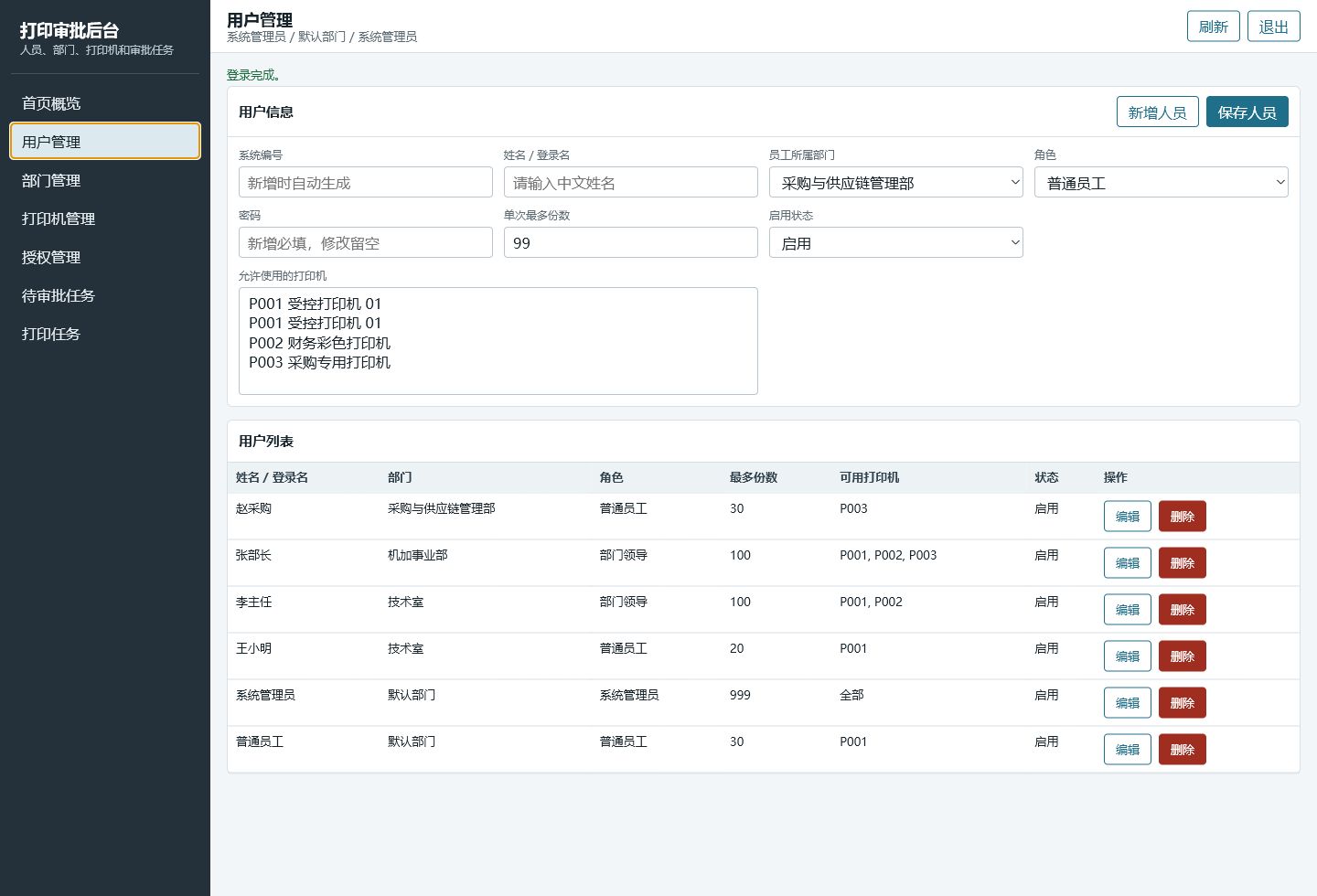Delete user 张部长
The height and width of the screenshot is (896, 1317).
point(1183,563)
